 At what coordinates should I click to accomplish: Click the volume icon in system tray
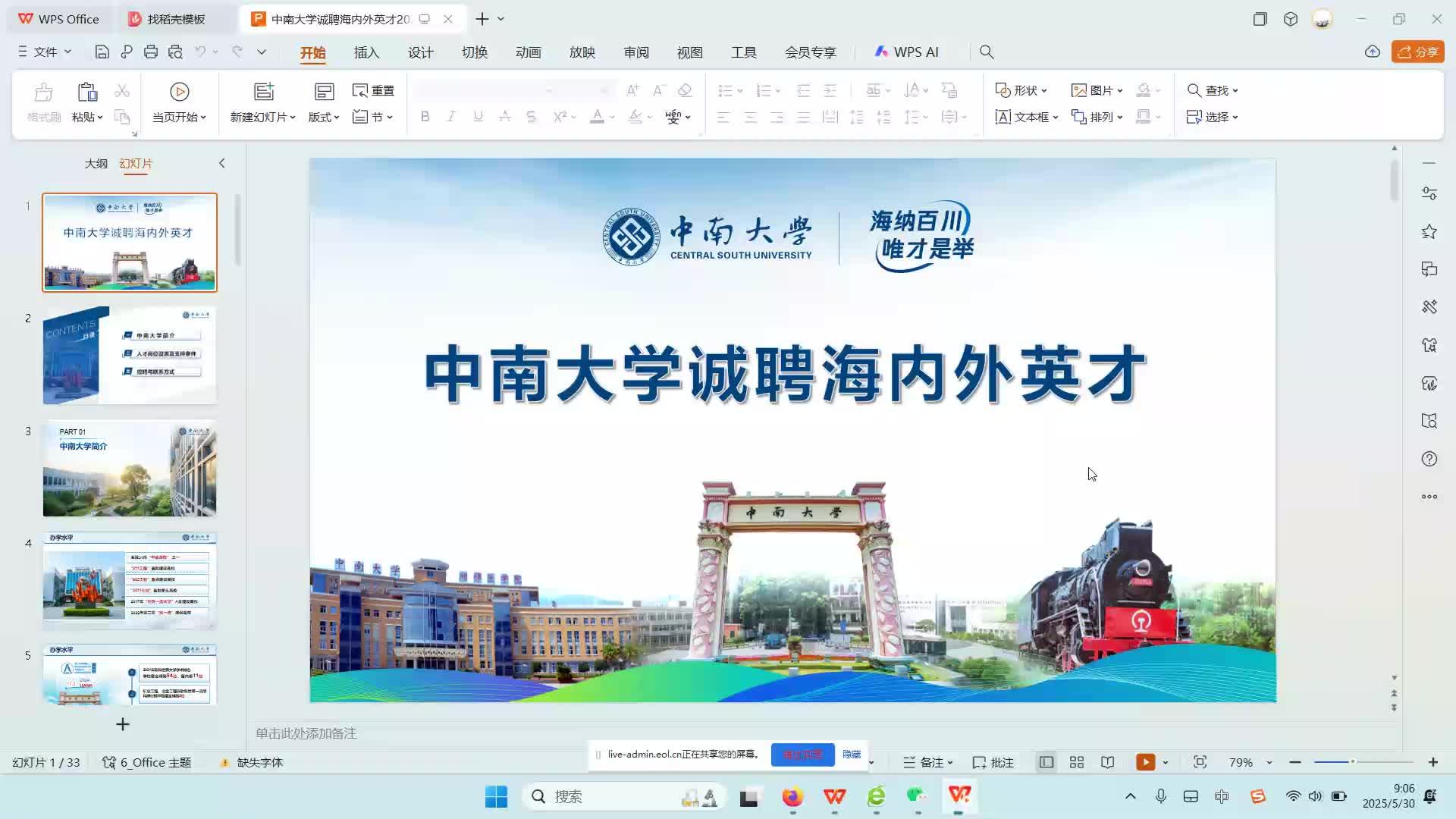[1315, 796]
